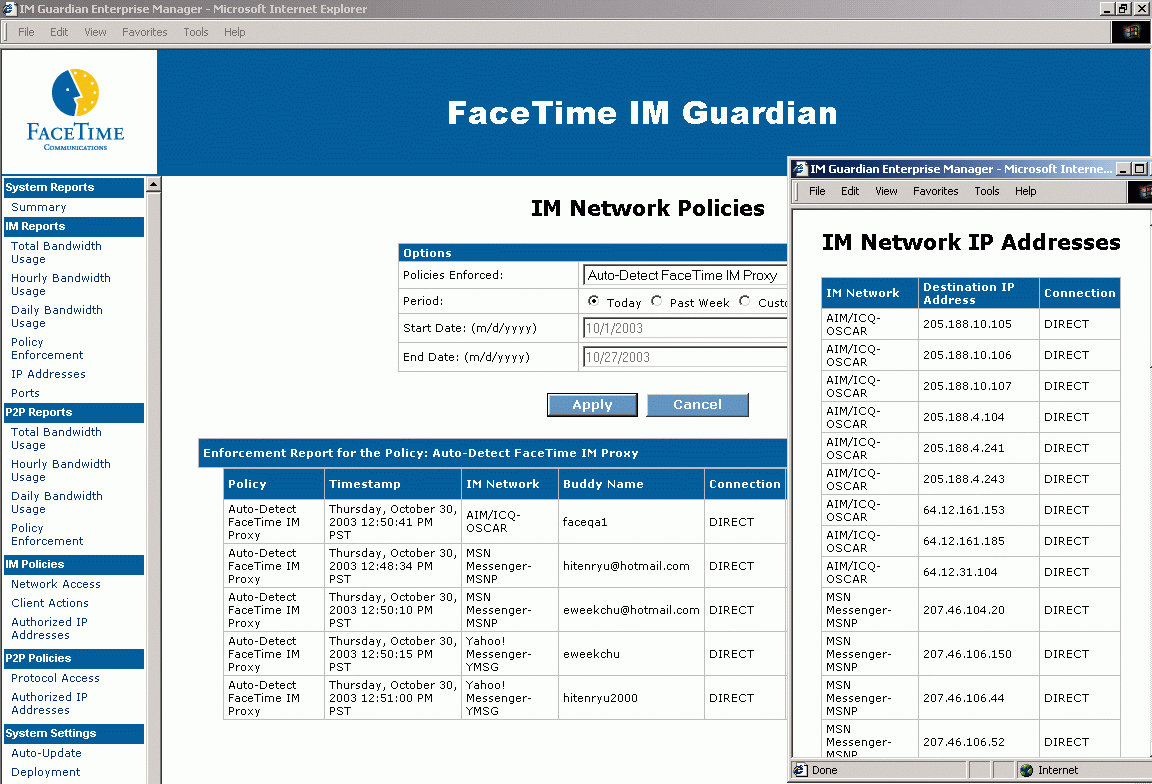The height and width of the screenshot is (784, 1152).
Task: Click the page icon beside Done status
Action: click(801, 770)
